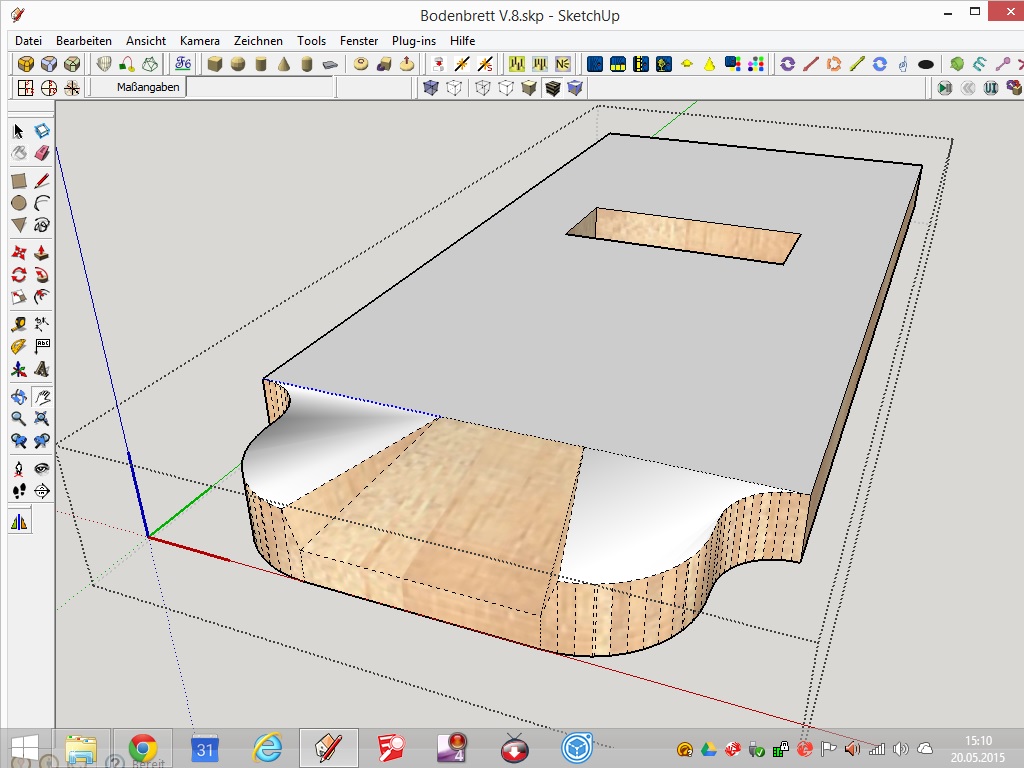Open the Zeichnen menu
Image resolution: width=1024 pixels, height=768 pixels.
pos(258,41)
